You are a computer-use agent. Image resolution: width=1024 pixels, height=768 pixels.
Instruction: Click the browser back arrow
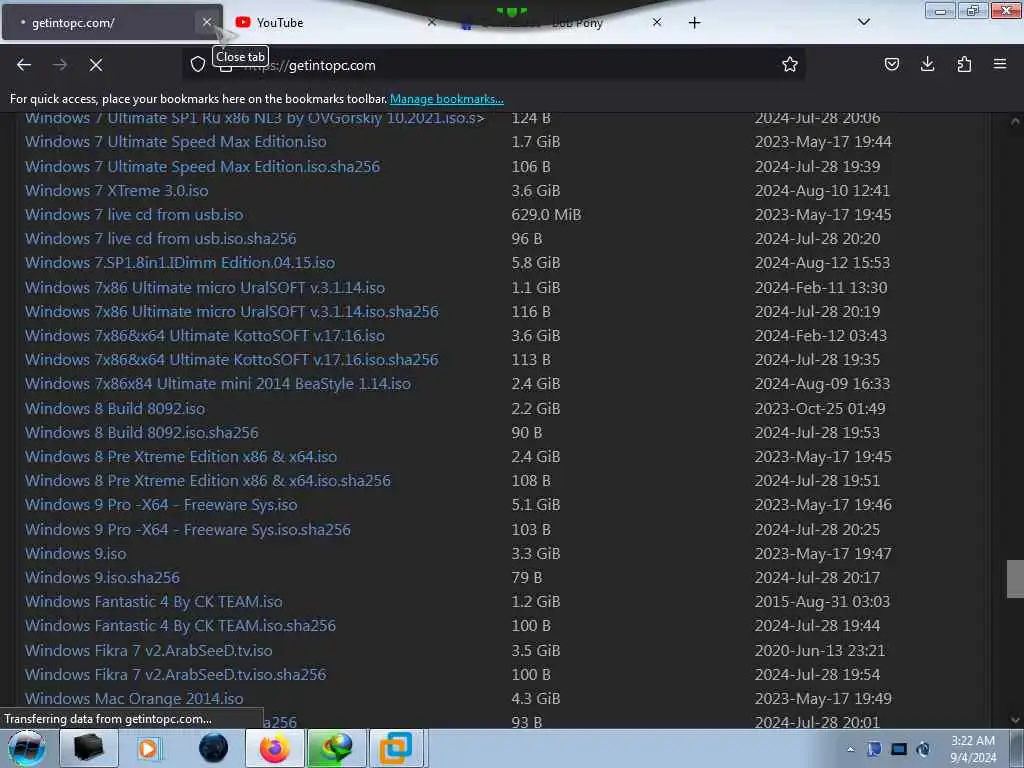[24, 65]
